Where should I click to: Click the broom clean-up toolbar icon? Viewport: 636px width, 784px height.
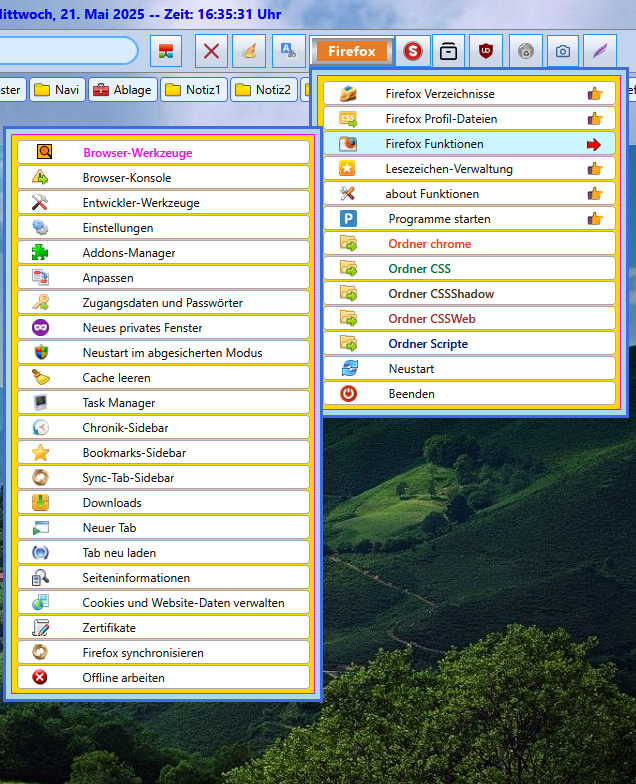(249, 51)
